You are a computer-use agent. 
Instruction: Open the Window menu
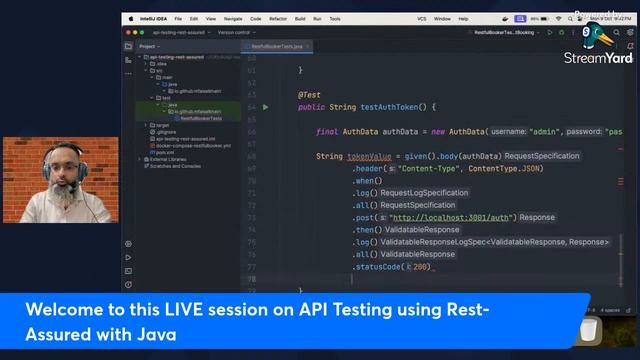(442, 19)
